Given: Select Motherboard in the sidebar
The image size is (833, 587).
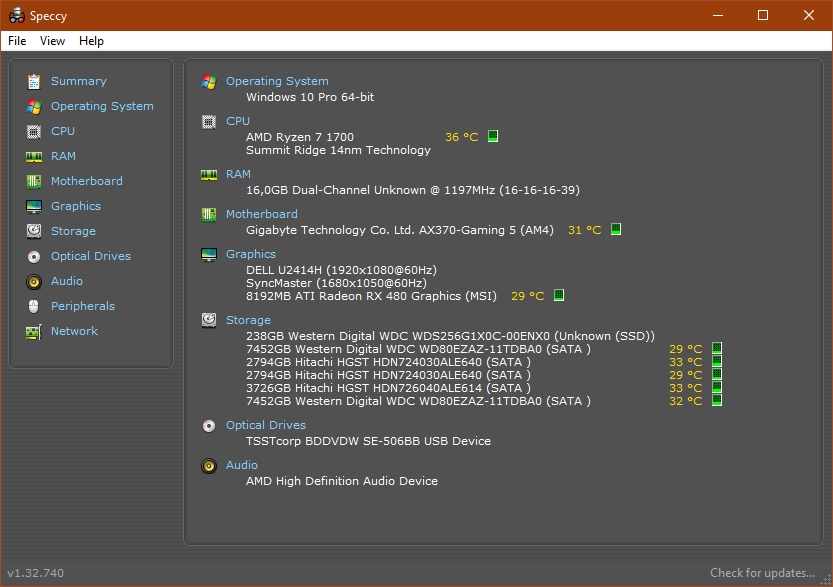Looking at the screenshot, I should coord(87,181).
